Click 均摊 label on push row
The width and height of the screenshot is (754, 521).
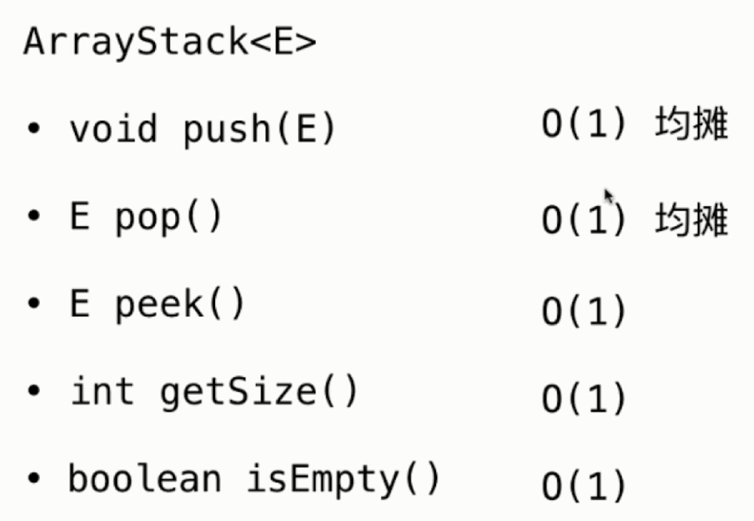(x=691, y=125)
